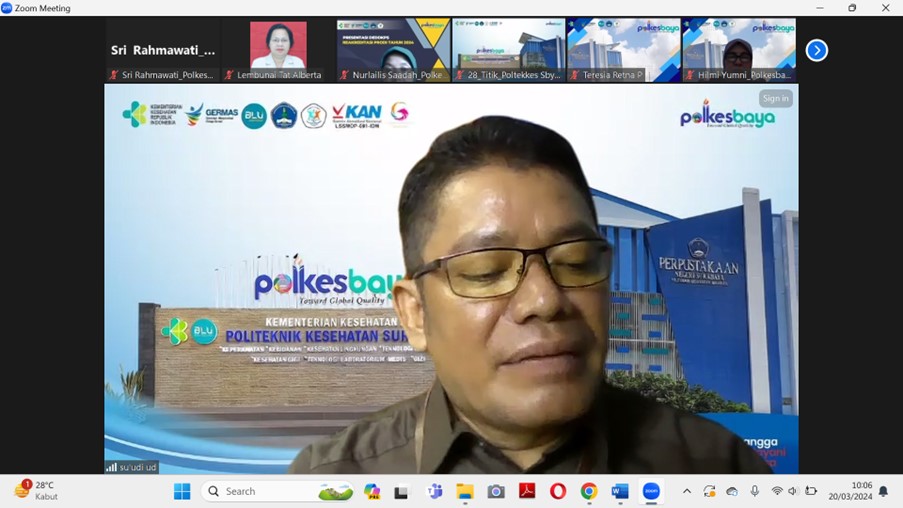Open Adobe Acrobat from the taskbar
The height and width of the screenshot is (508, 903).
(x=527, y=491)
